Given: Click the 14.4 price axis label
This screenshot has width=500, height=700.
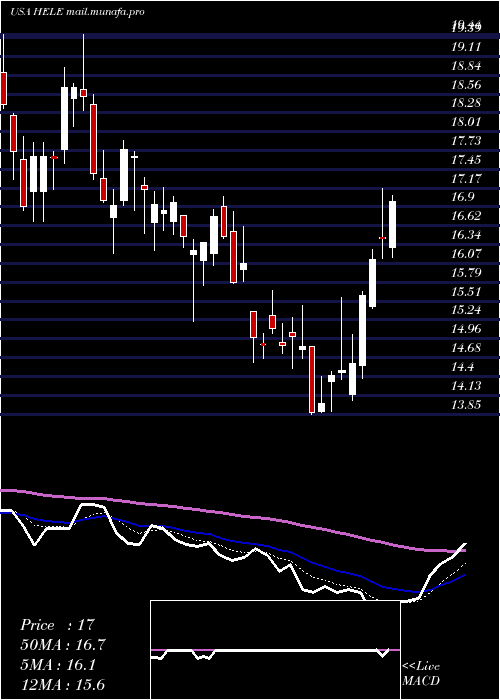Looking at the screenshot, I should click(463, 367).
